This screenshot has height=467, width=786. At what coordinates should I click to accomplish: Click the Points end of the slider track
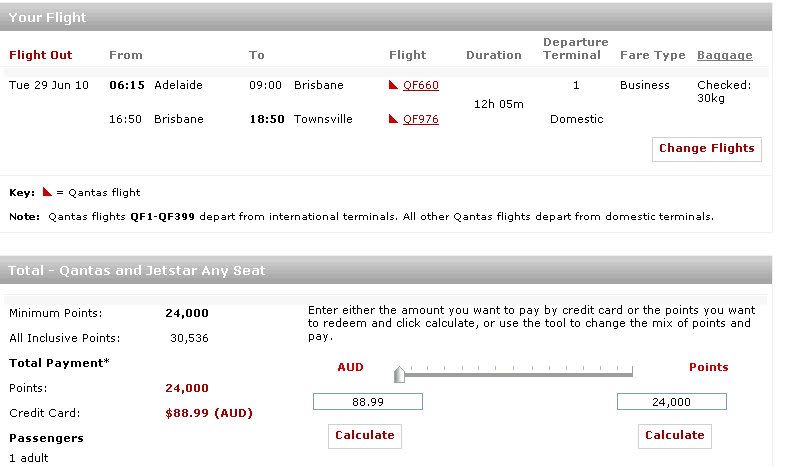coord(632,371)
